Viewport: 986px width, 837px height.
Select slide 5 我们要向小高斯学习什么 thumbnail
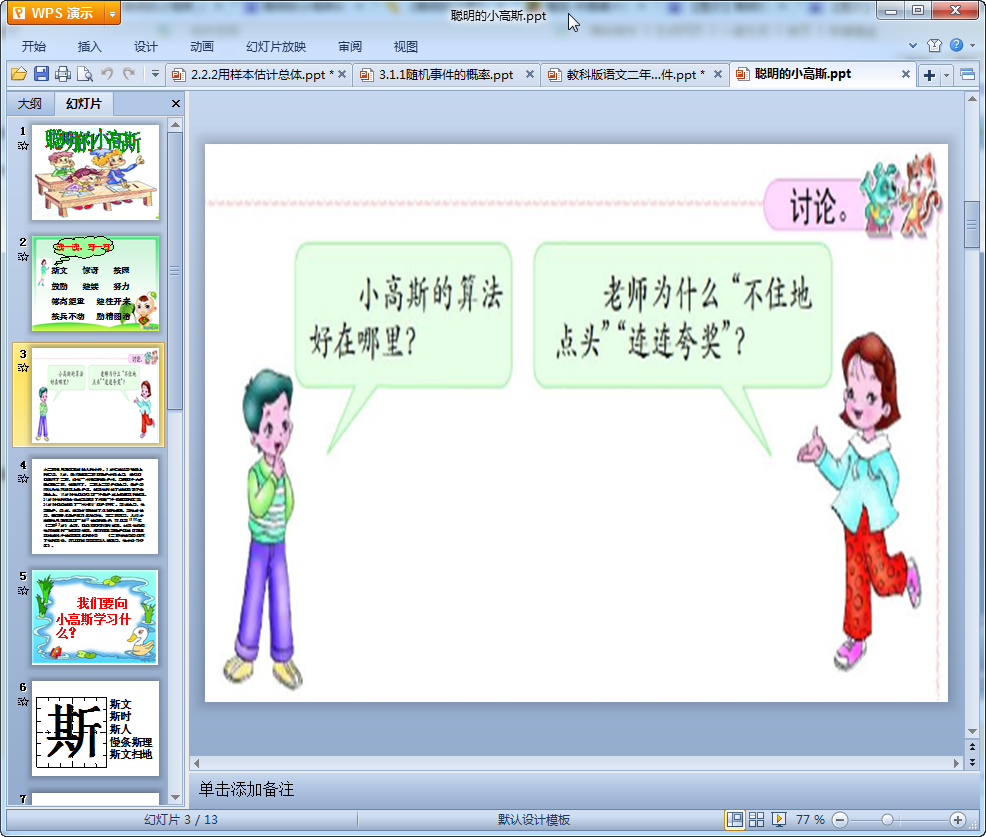[96, 617]
